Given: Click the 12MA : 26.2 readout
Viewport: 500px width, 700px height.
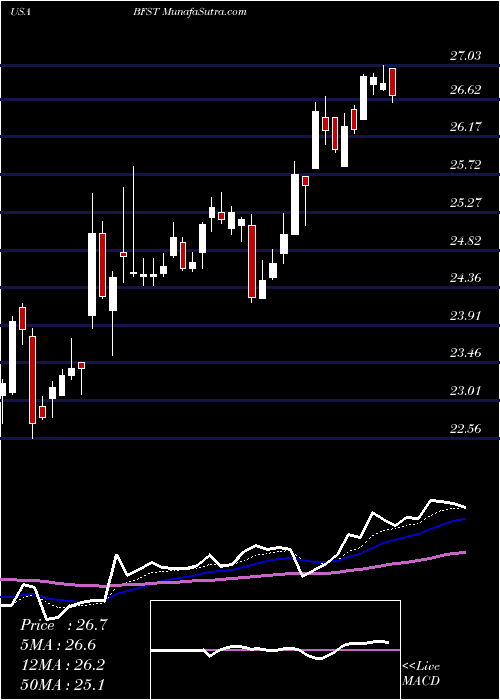Looking at the screenshot, I should (62, 664).
